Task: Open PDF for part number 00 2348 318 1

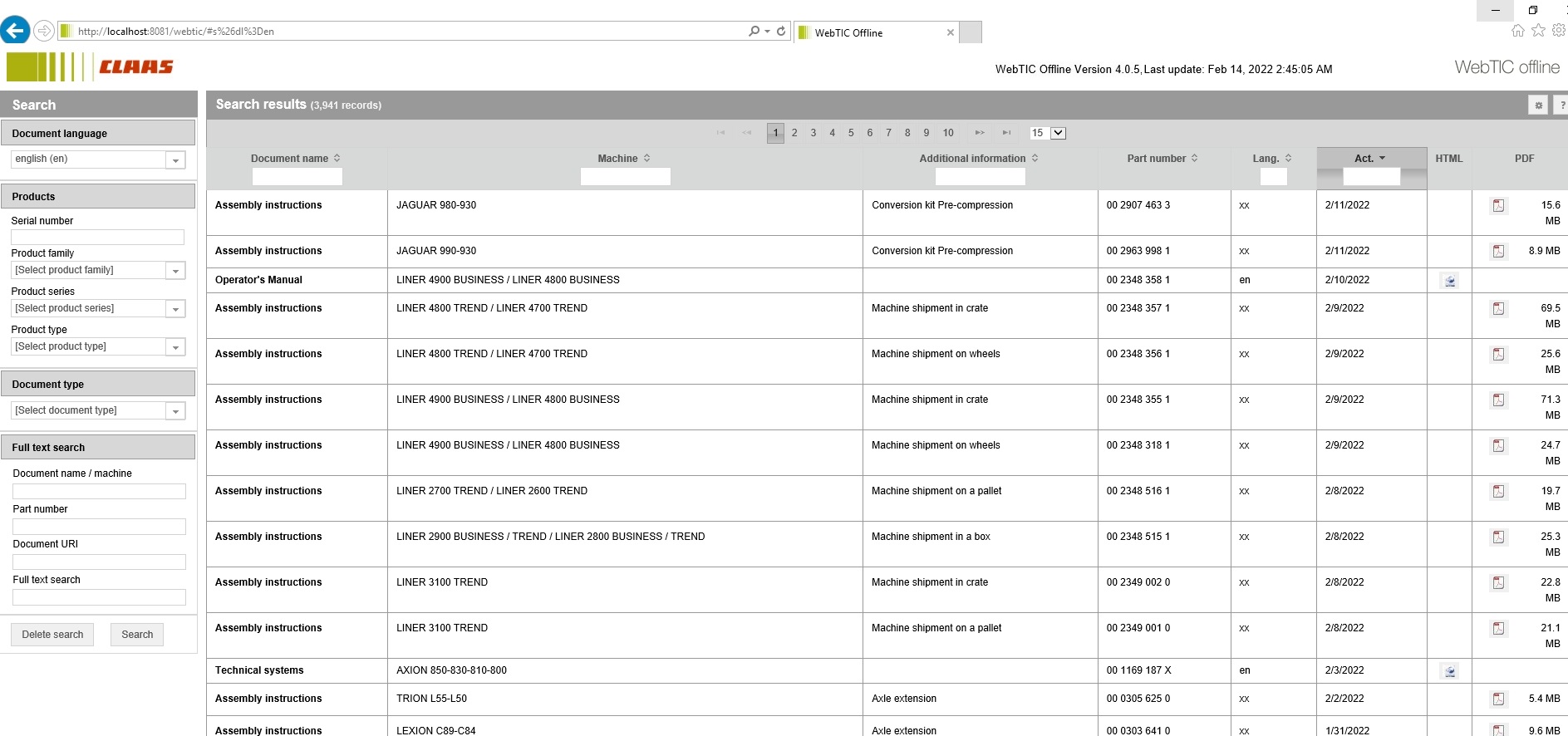Action: tap(1498, 446)
